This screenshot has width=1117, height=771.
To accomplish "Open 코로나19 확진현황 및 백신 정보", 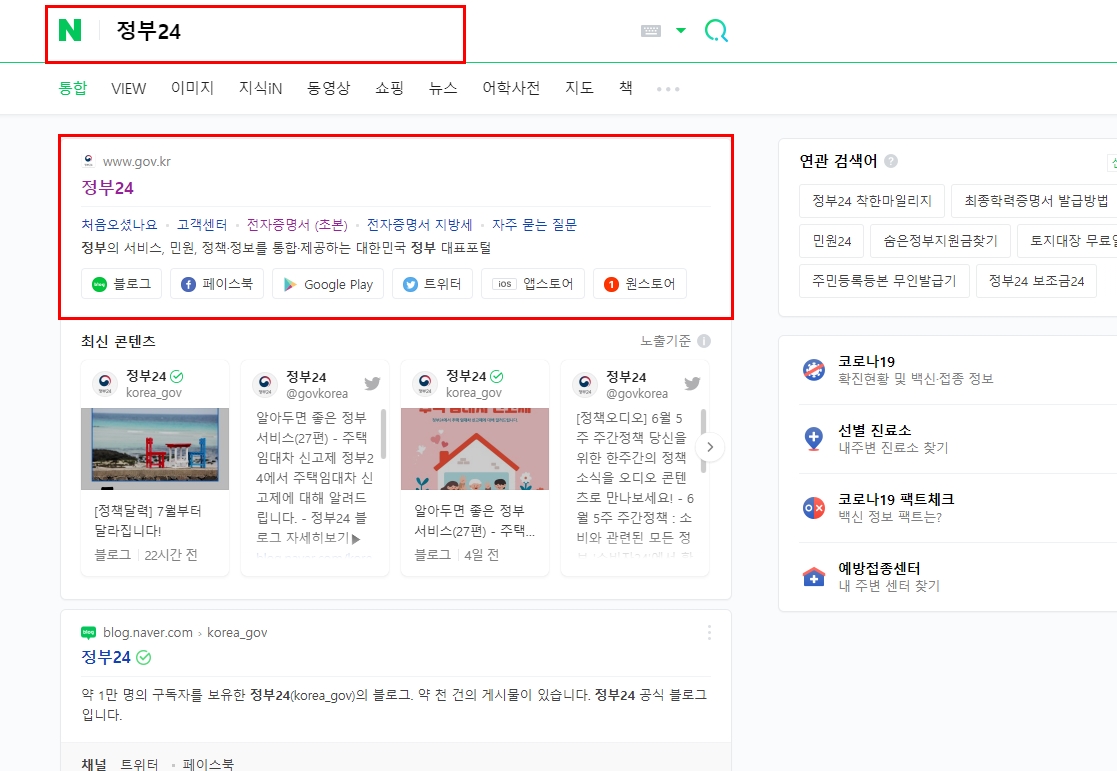I will (x=915, y=370).
